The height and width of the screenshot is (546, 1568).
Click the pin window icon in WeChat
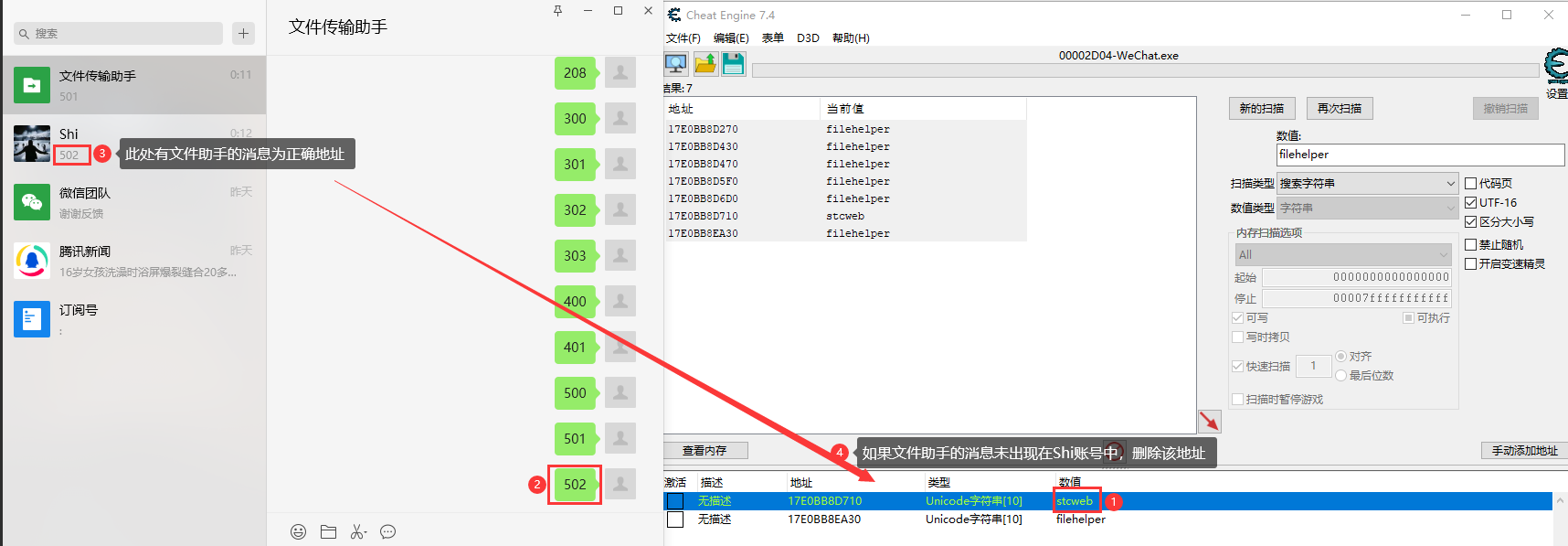(557, 11)
